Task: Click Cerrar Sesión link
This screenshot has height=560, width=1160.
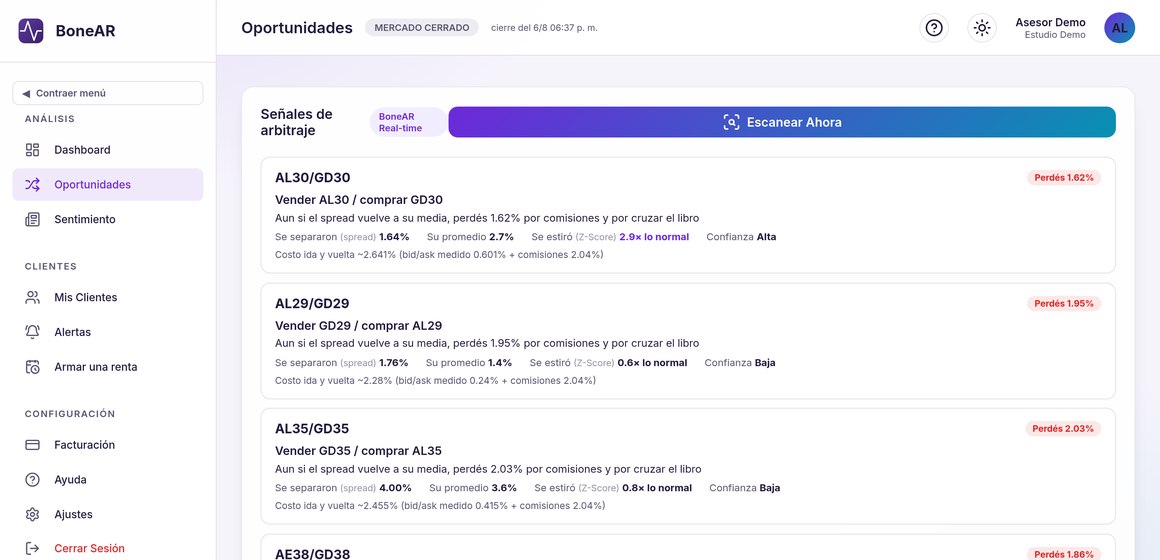Action: (x=108, y=549)
